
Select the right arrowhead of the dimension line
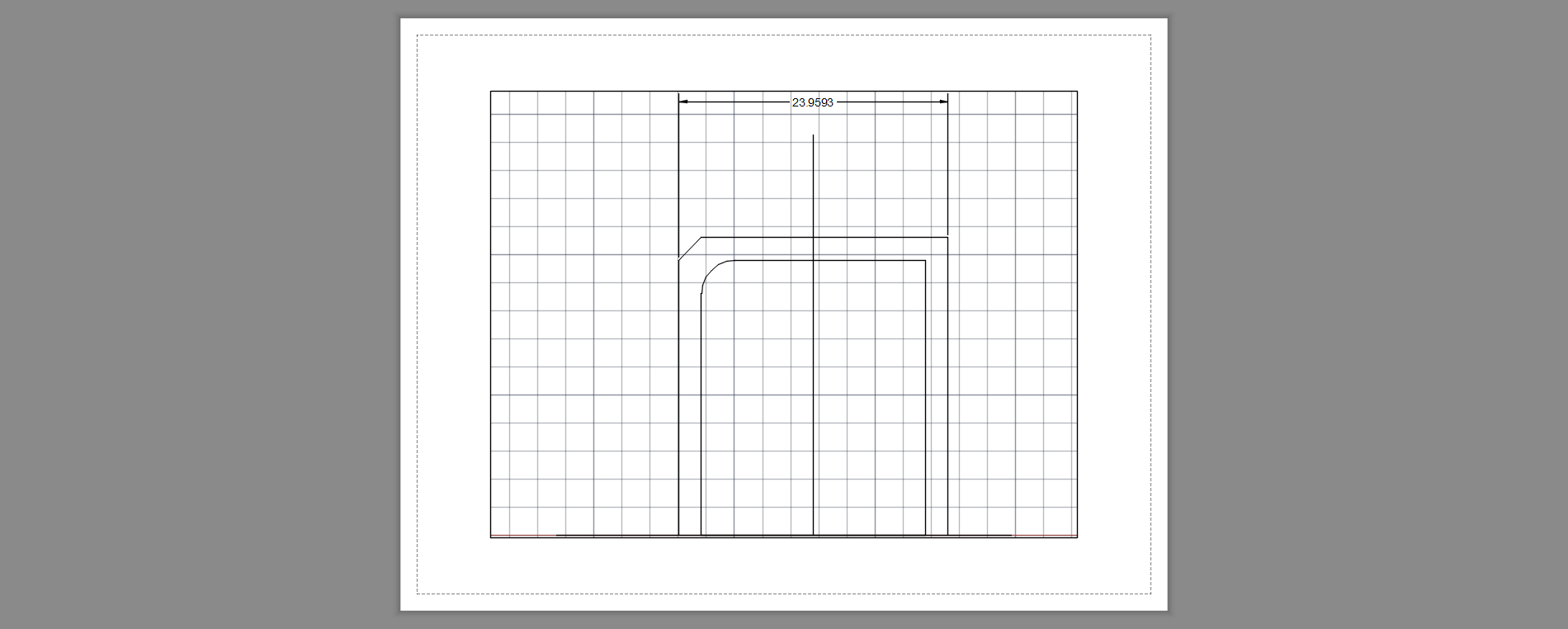tap(942, 102)
